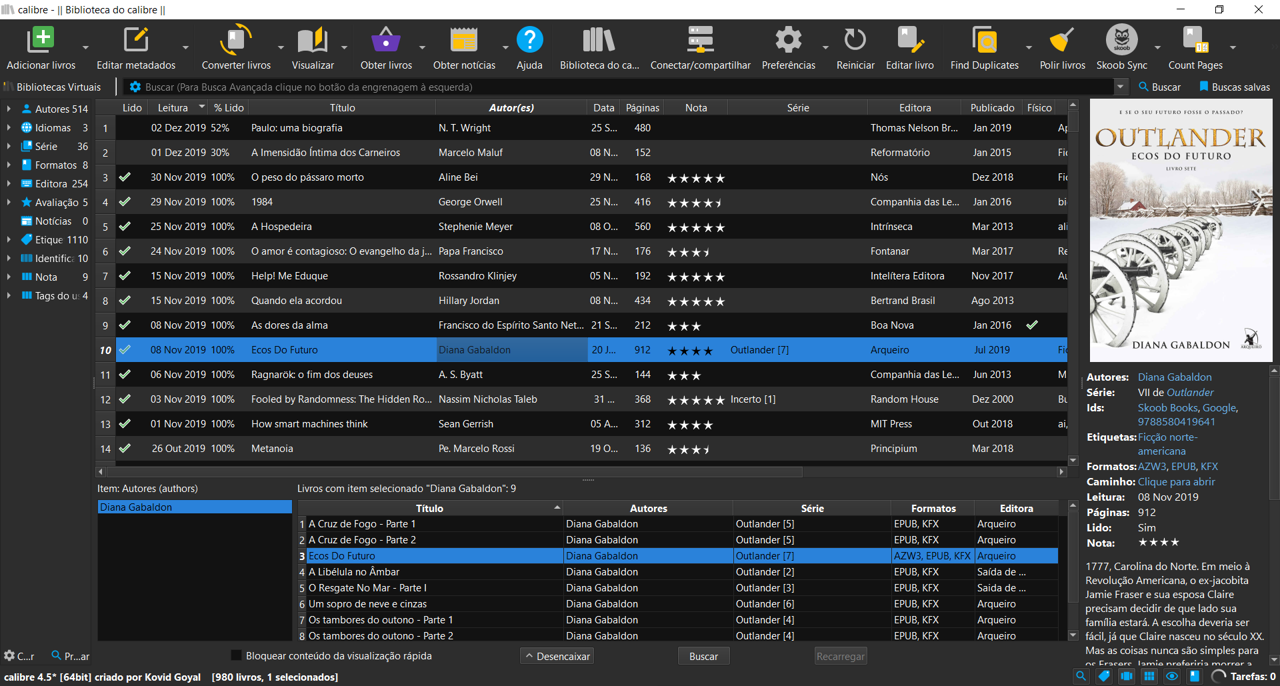Click the Reiniciar restart icon
Viewport: 1280px width, 686px height.
tap(855, 41)
